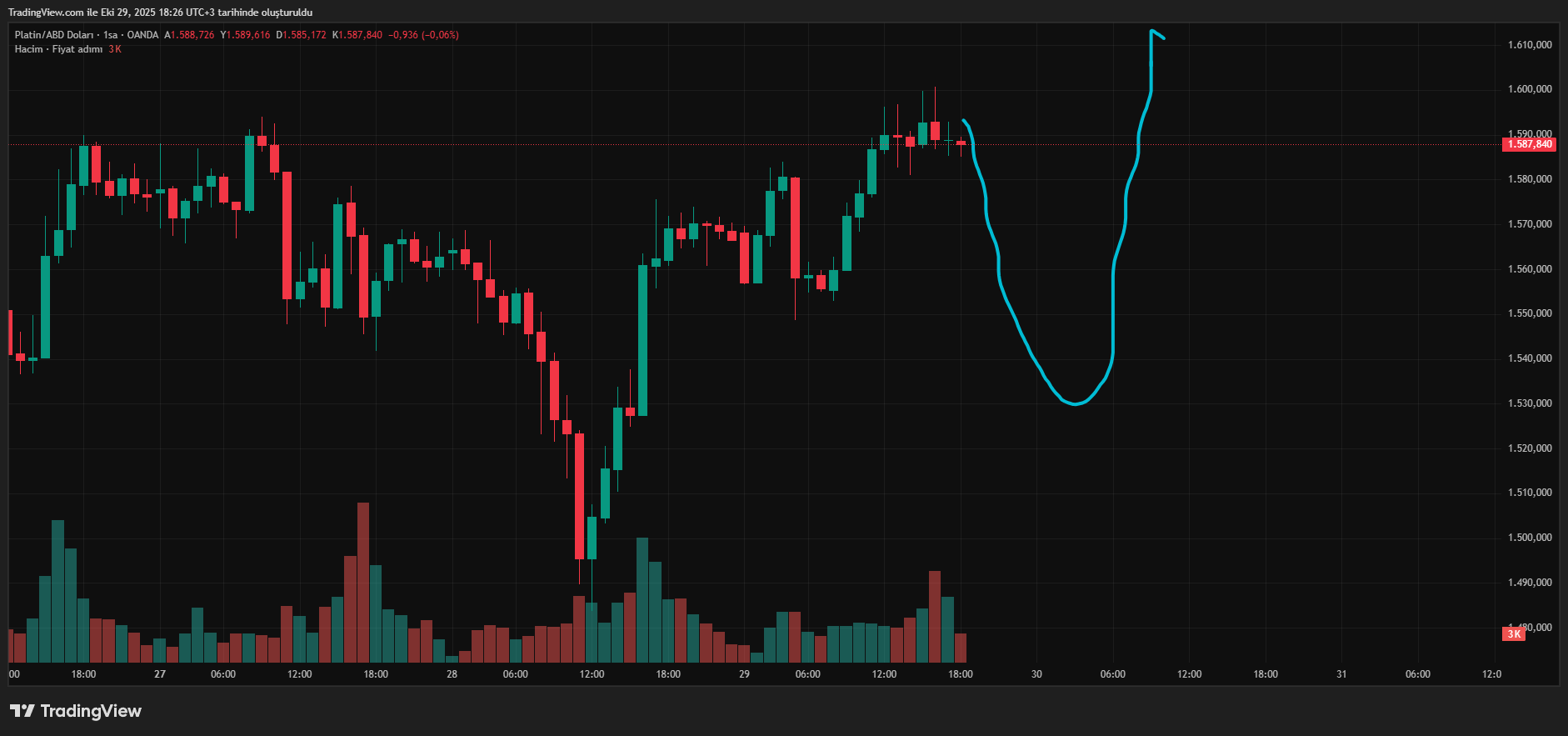Click the red 1.587,840 current price tag
1568x736 pixels.
1530,144
